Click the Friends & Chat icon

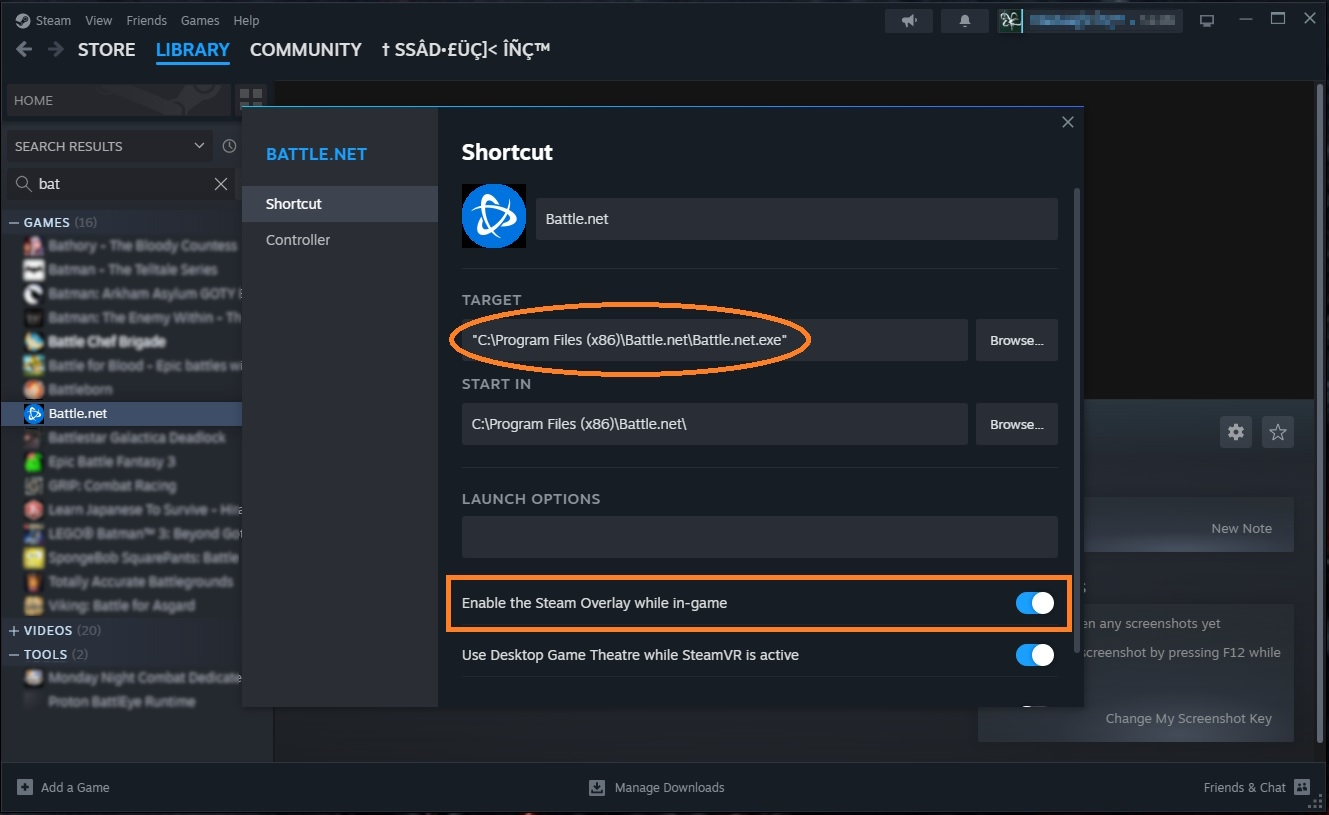point(1301,787)
